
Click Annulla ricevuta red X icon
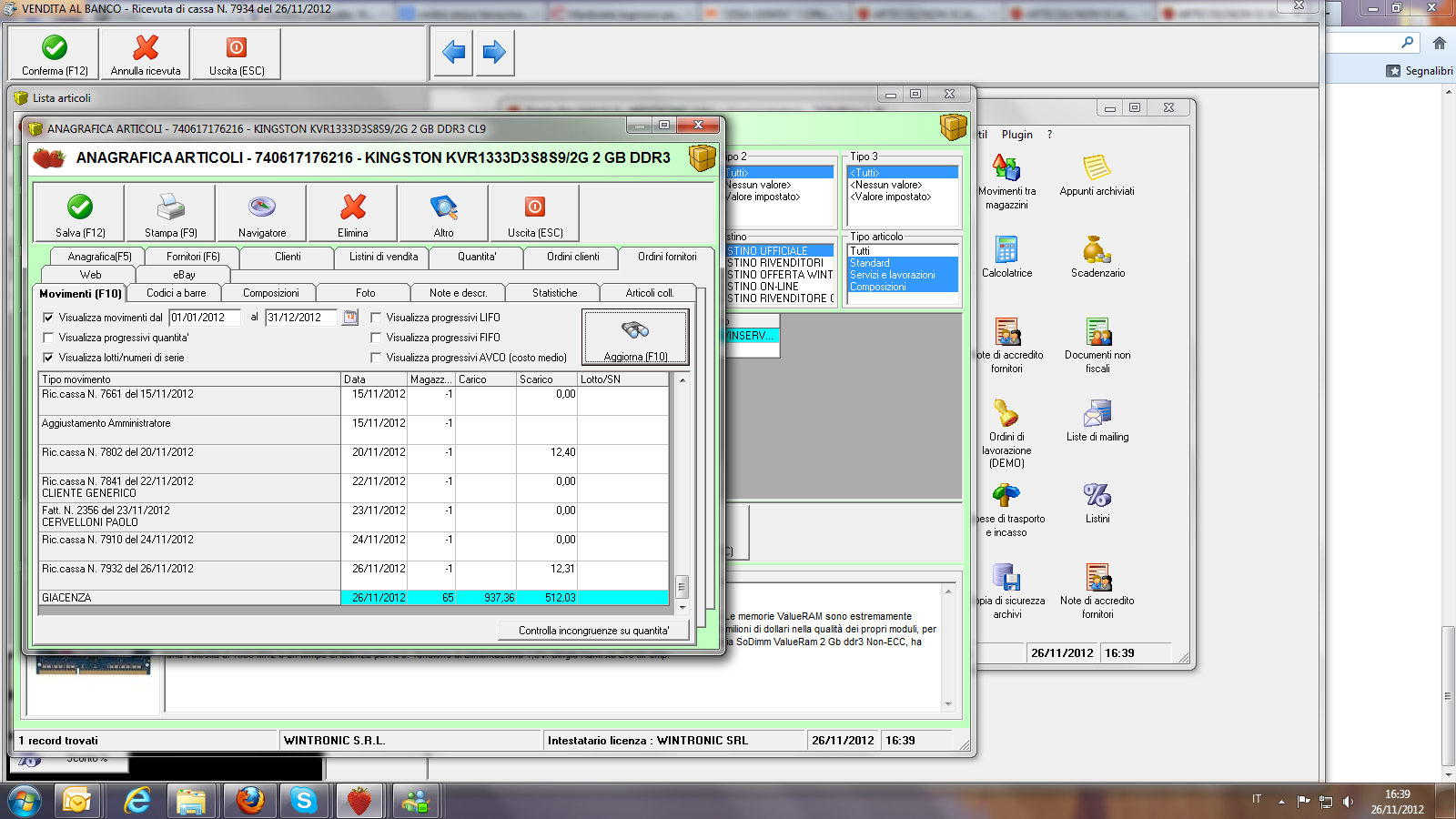146,47
